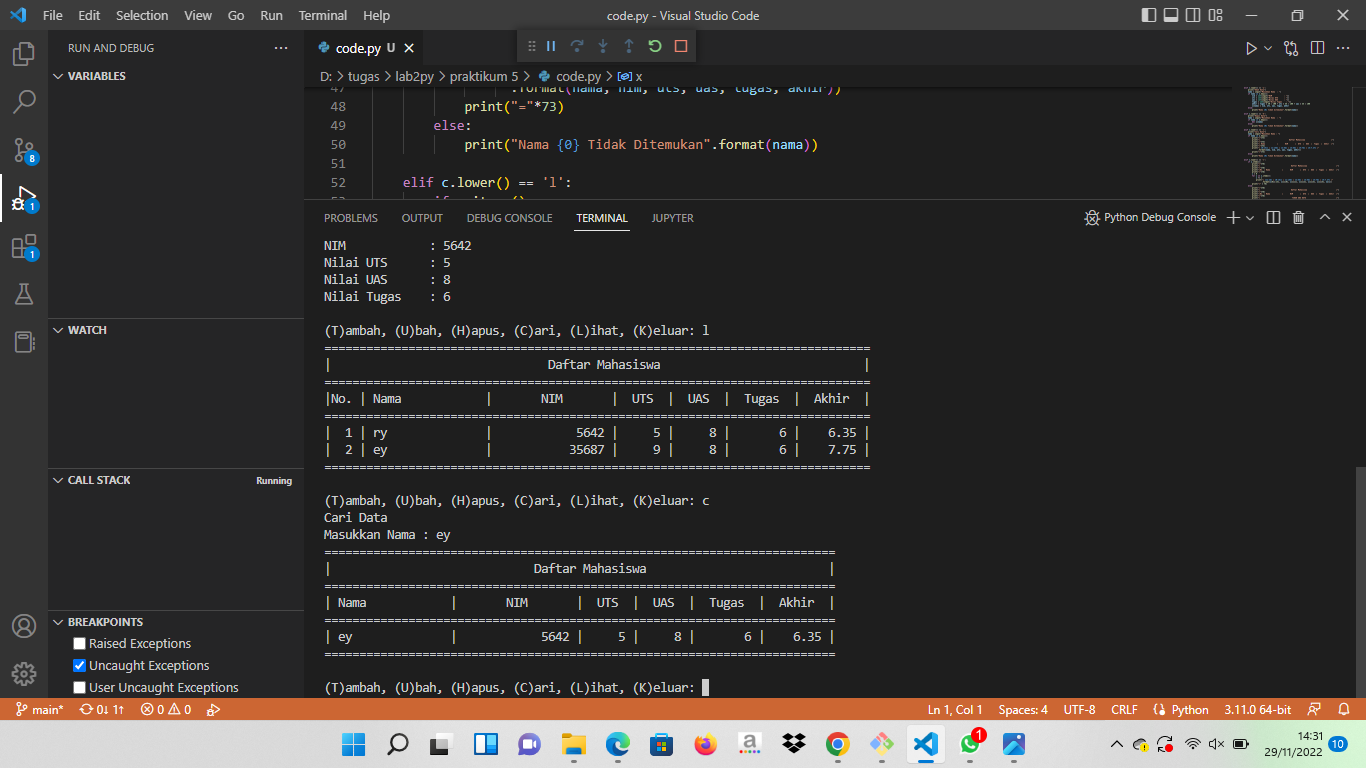
Task: Open the new terminal launch profile dropdown
Action: coord(1251,217)
